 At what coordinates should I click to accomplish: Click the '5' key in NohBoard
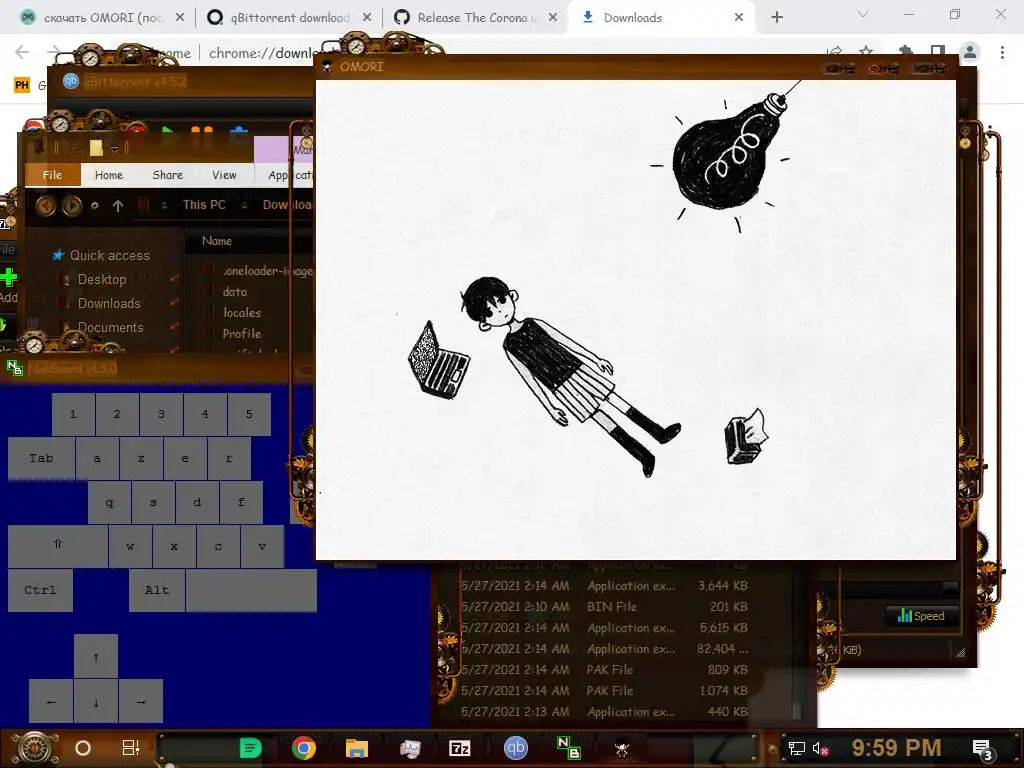[249, 414]
